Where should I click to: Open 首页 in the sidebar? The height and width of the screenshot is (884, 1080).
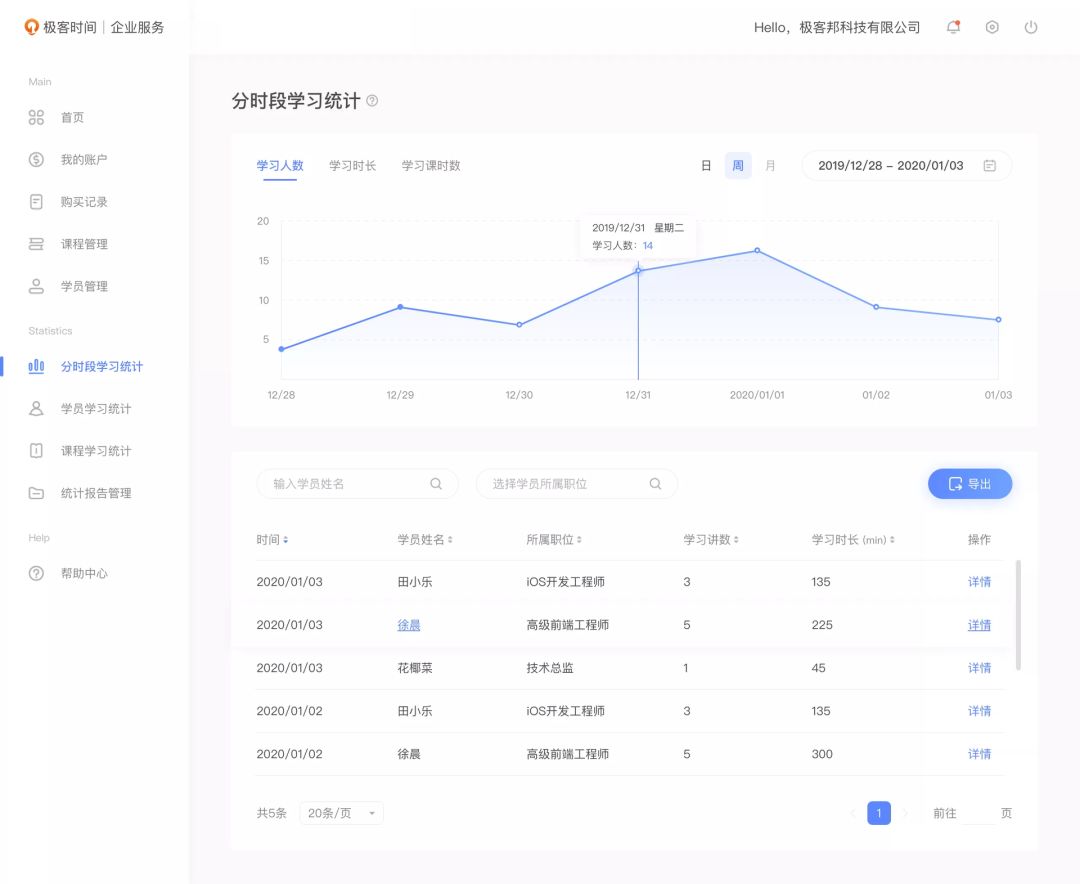point(72,118)
